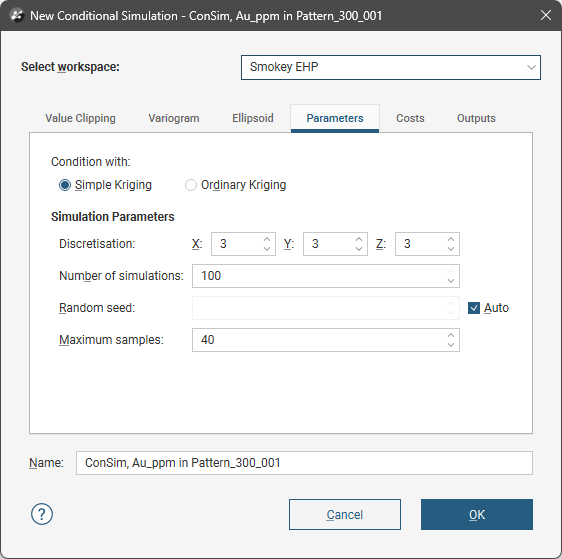This screenshot has width=562, height=559.
Task: Close the New Conditional Simulation dialog
Action: click(x=546, y=15)
